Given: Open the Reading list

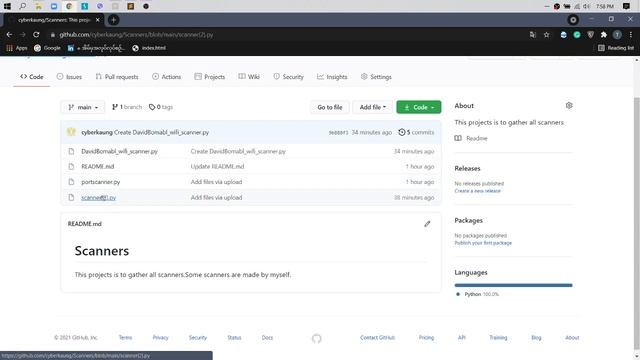Looking at the screenshot, I should (x=616, y=48).
